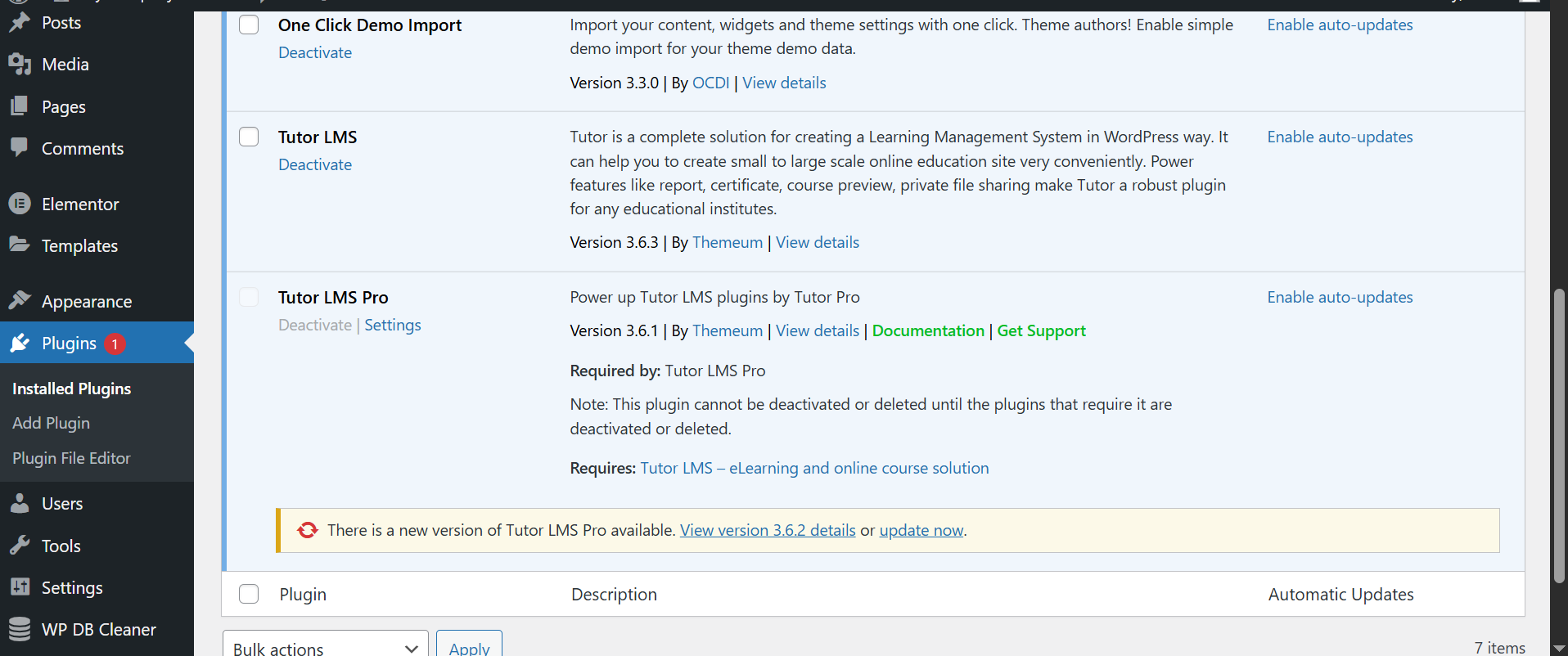Toggle the select-all checkbox in table footer
This screenshot has height=656, width=1568.
coord(249,594)
